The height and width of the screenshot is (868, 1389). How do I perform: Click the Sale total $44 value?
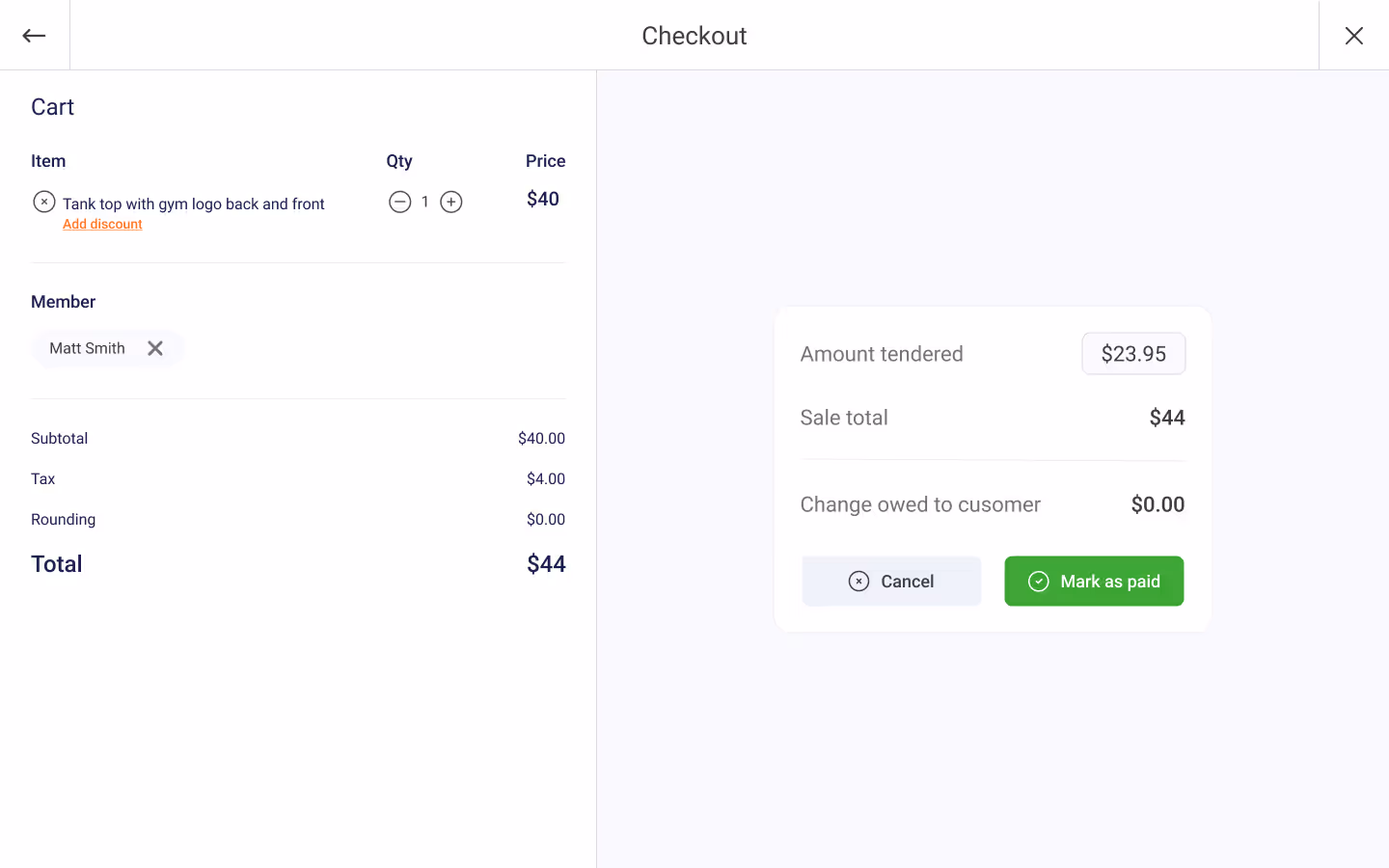pos(1167,418)
